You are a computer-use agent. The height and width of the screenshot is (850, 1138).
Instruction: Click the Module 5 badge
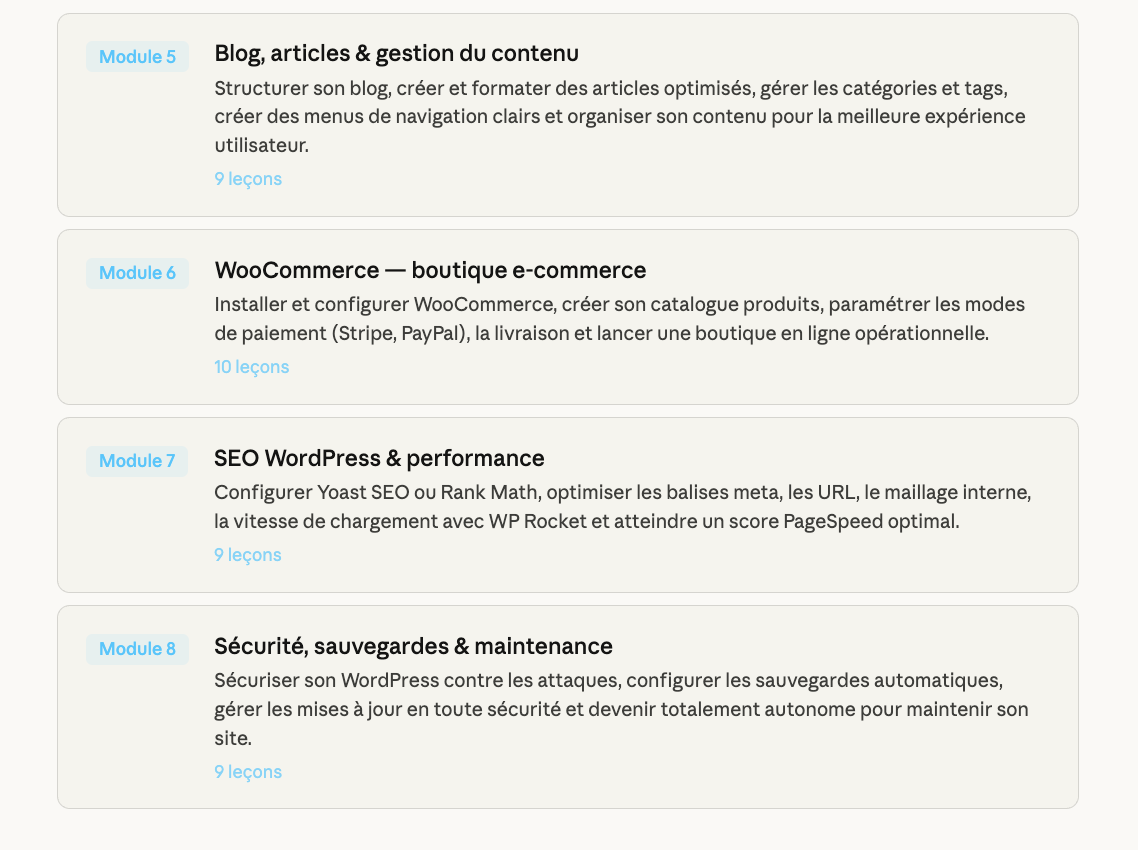pos(137,57)
